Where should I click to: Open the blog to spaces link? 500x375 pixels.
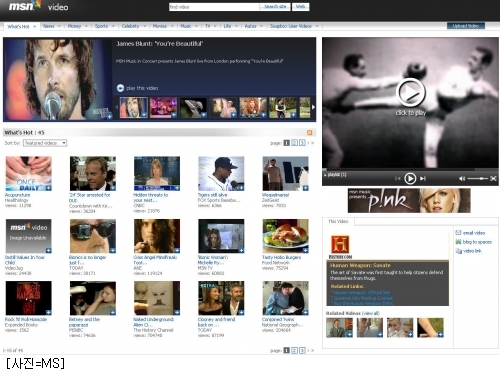pyautogui.click(x=477, y=242)
